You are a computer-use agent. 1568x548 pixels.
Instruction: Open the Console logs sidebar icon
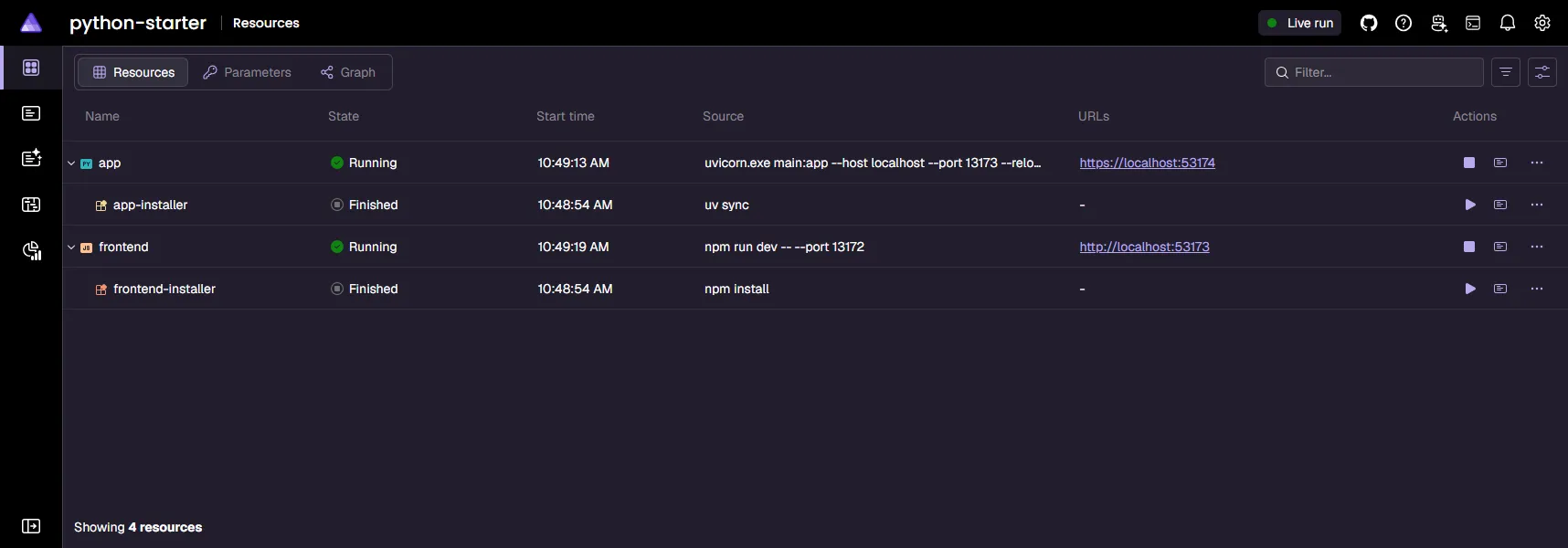click(31, 113)
